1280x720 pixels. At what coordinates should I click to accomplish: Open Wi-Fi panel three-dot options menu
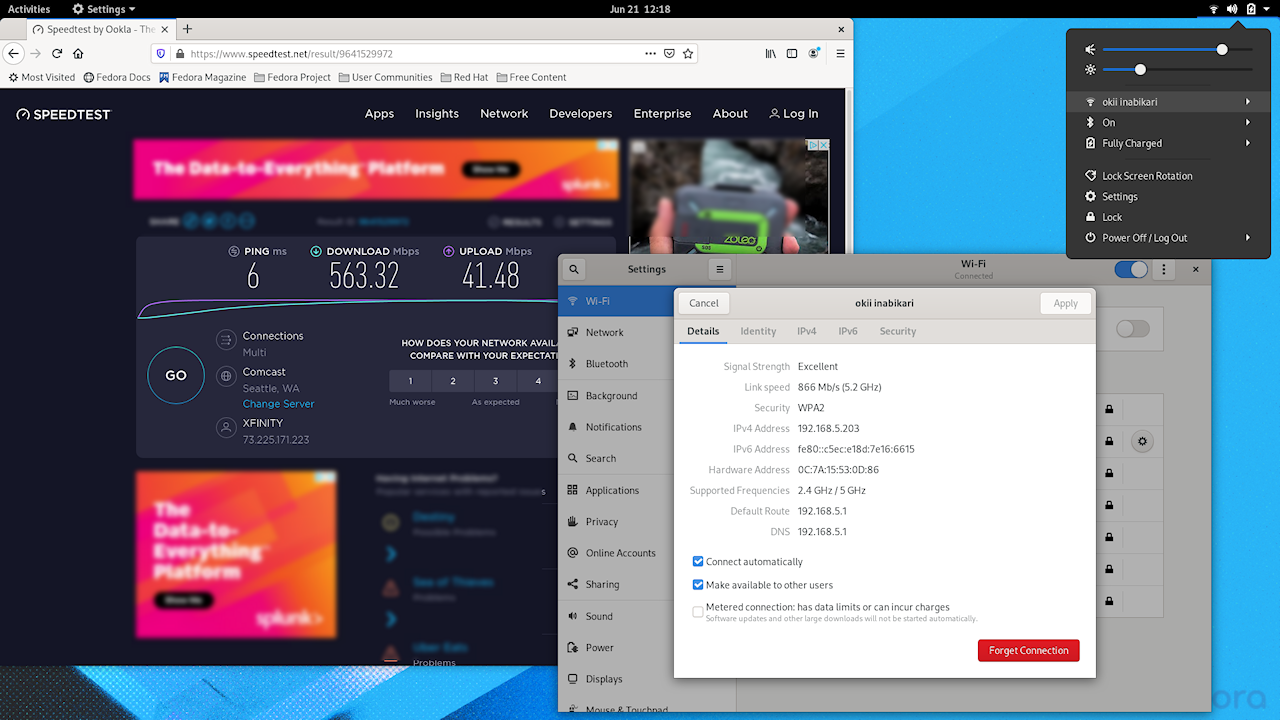(x=1164, y=269)
